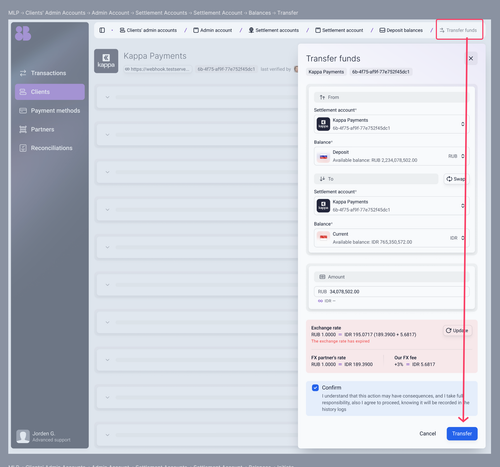
Task: Click the Transactions arrows icon
Action: (x=23, y=73)
